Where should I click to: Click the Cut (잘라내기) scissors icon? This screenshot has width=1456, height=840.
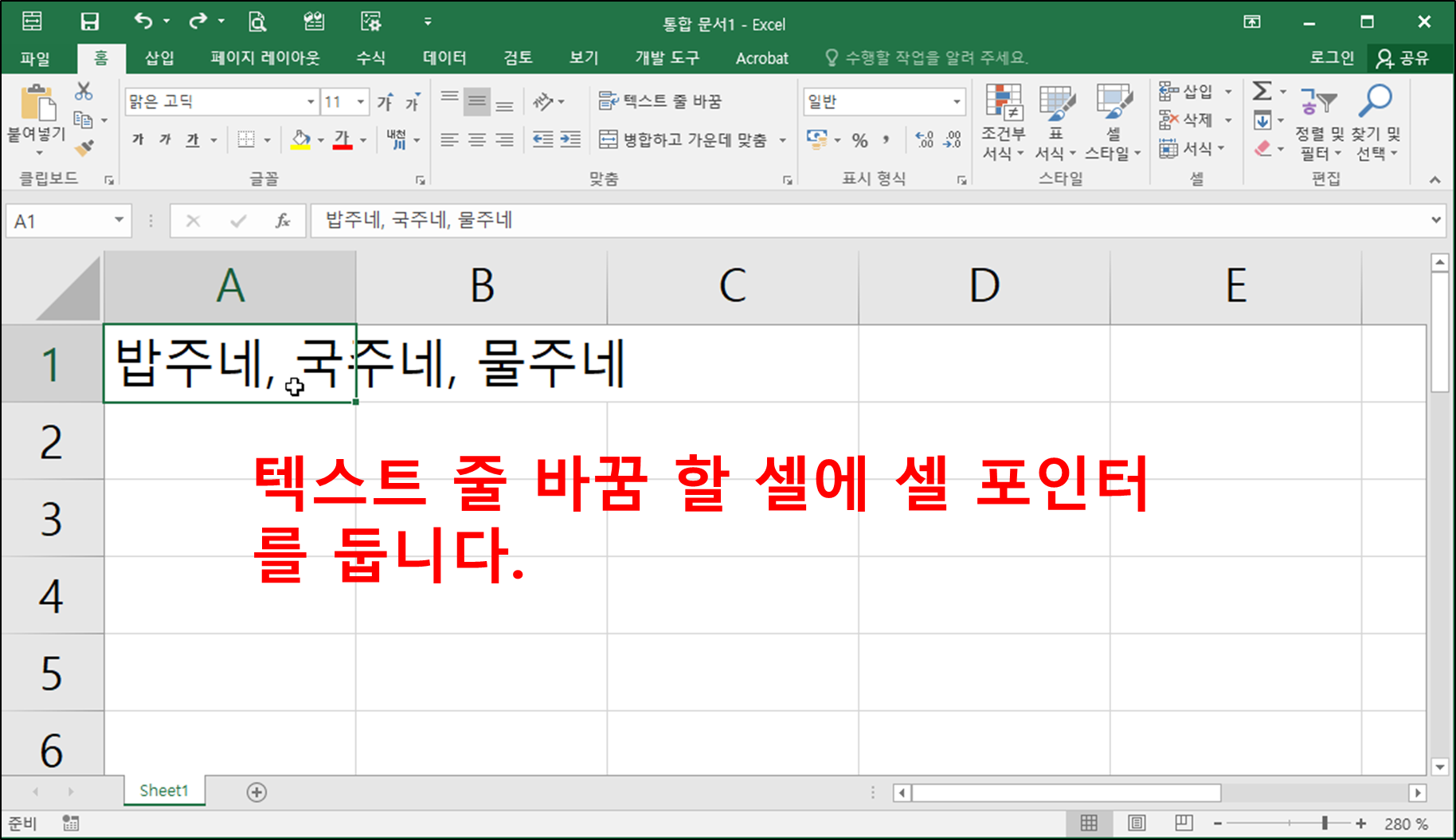click(x=85, y=90)
